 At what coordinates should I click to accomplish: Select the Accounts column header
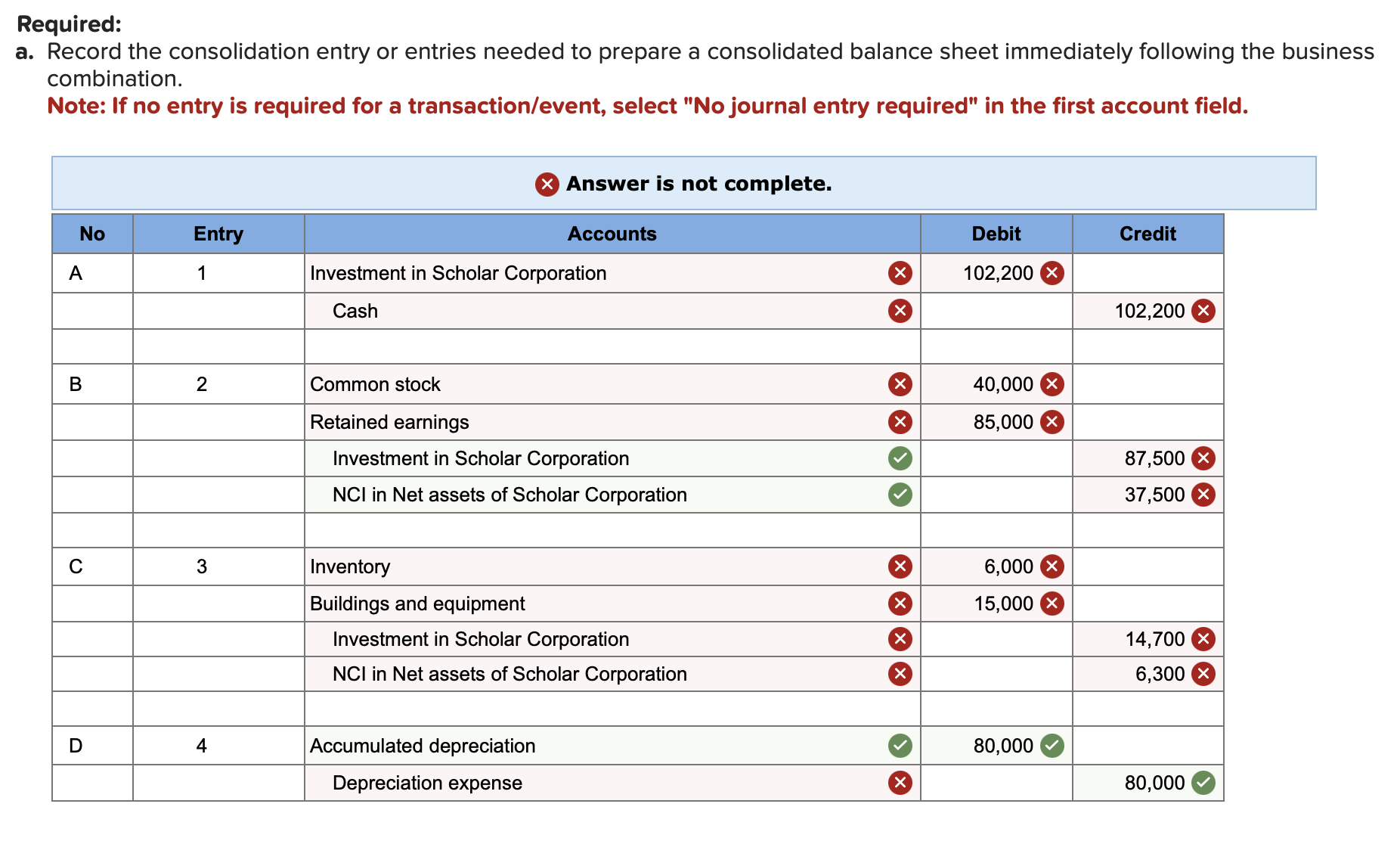pyautogui.click(x=612, y=234)
